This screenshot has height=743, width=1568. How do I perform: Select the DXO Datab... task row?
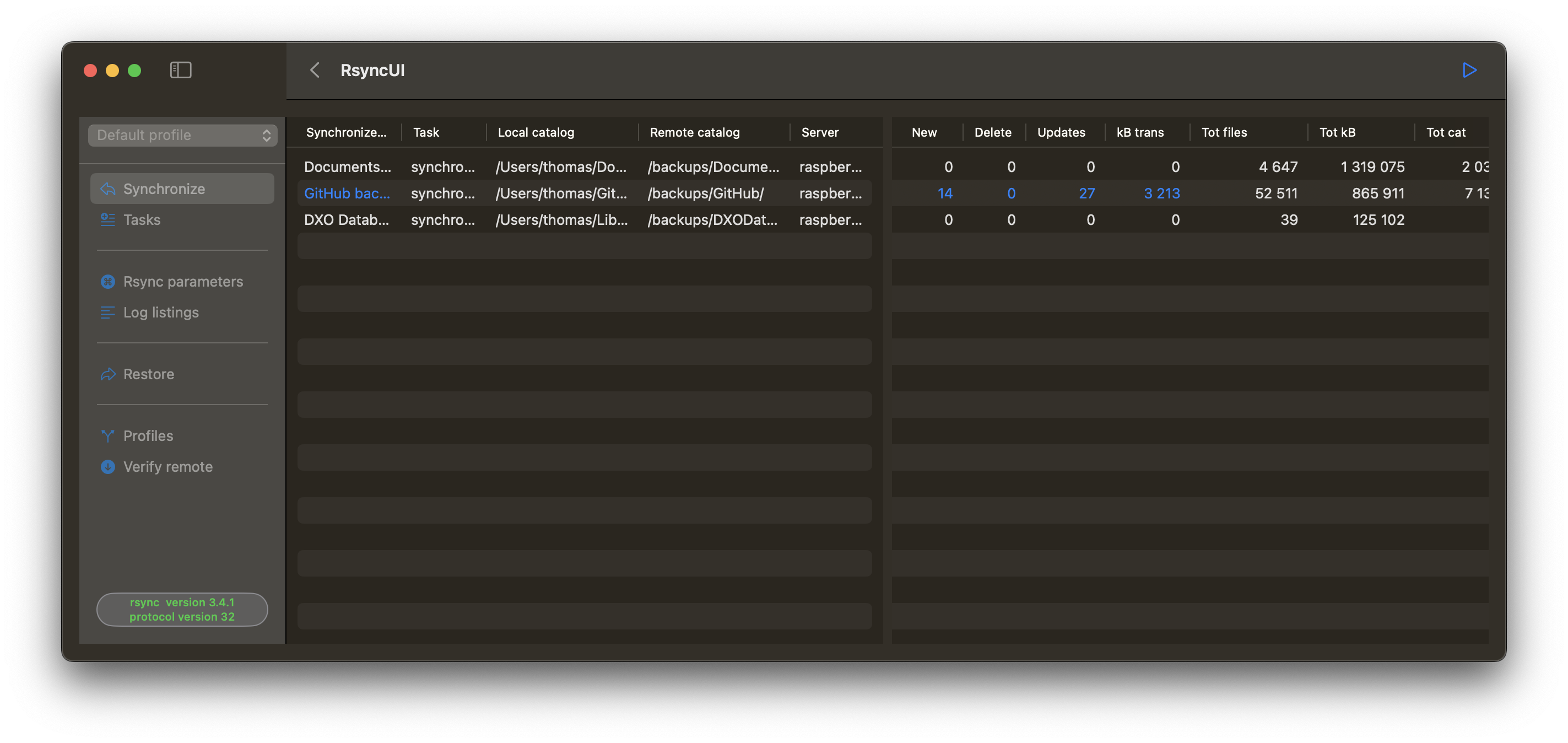[585, 219]
